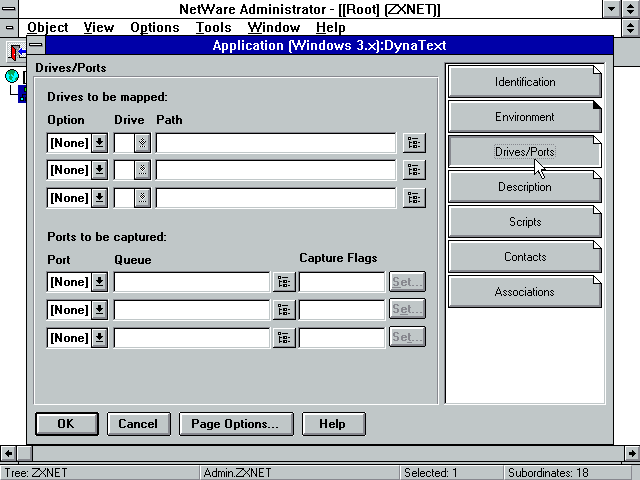
Task: Open first Option dropdown in drives section
Action: [99, 143]
